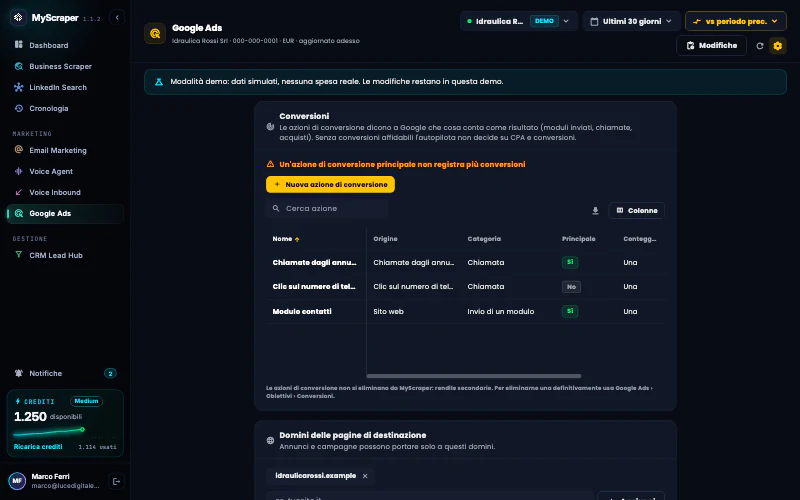This screenshot has height=500, width=800.
Task: Click the MyScraper logo icon
Action: pos(18,17)
